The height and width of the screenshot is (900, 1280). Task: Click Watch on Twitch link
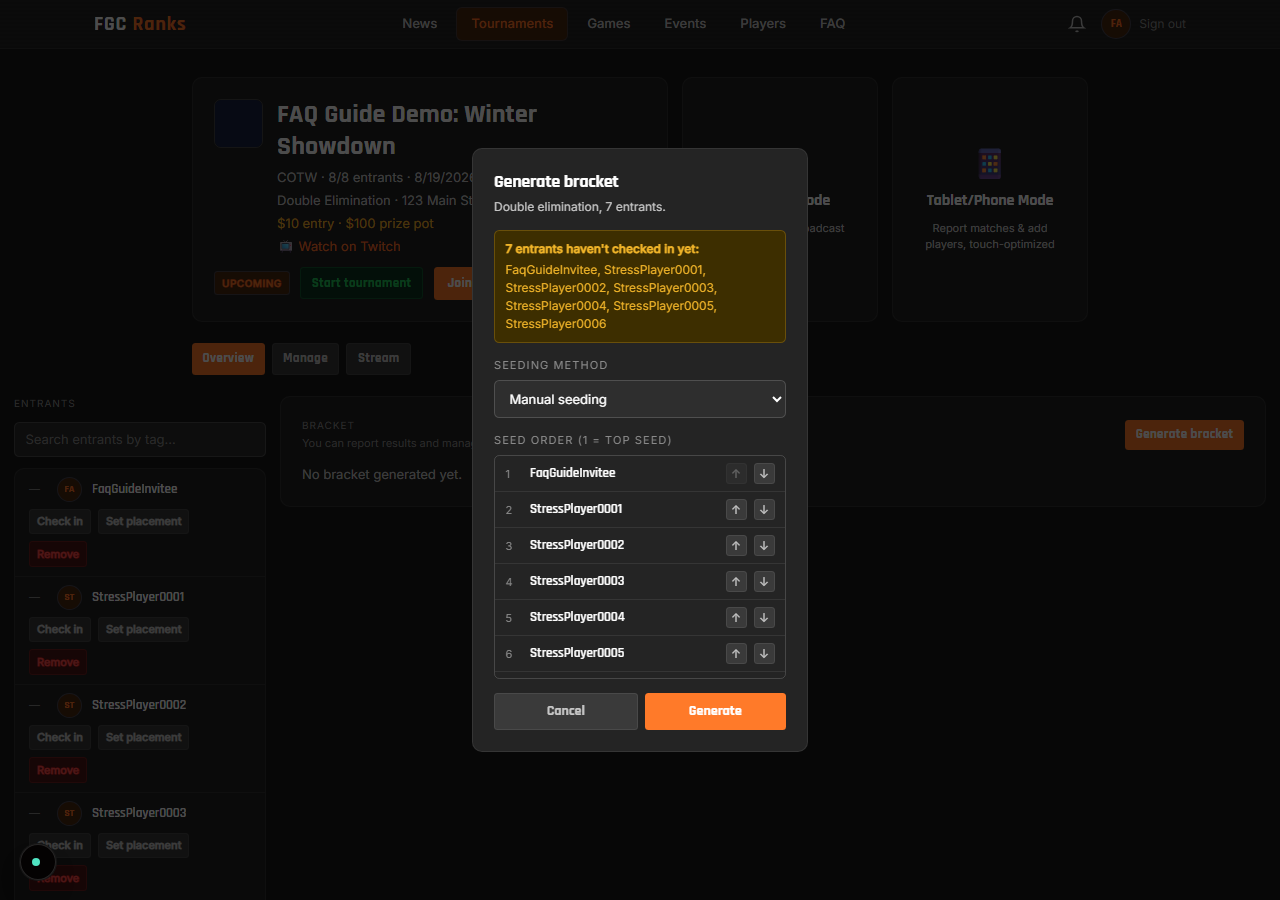(349, 247)
